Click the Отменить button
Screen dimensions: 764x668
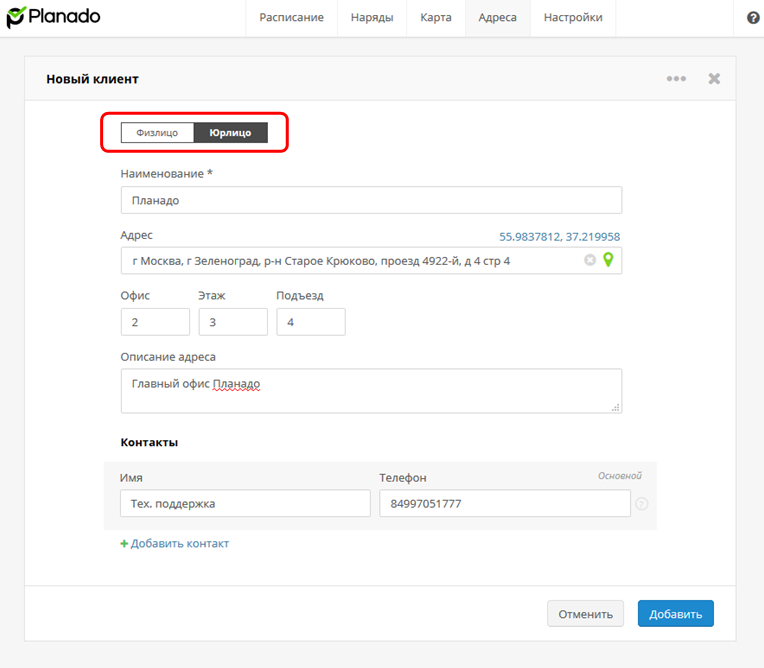(x=585, y=614)
